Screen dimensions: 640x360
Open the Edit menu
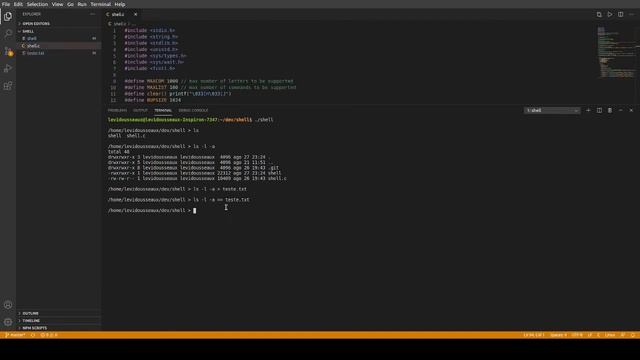(18, 4)
